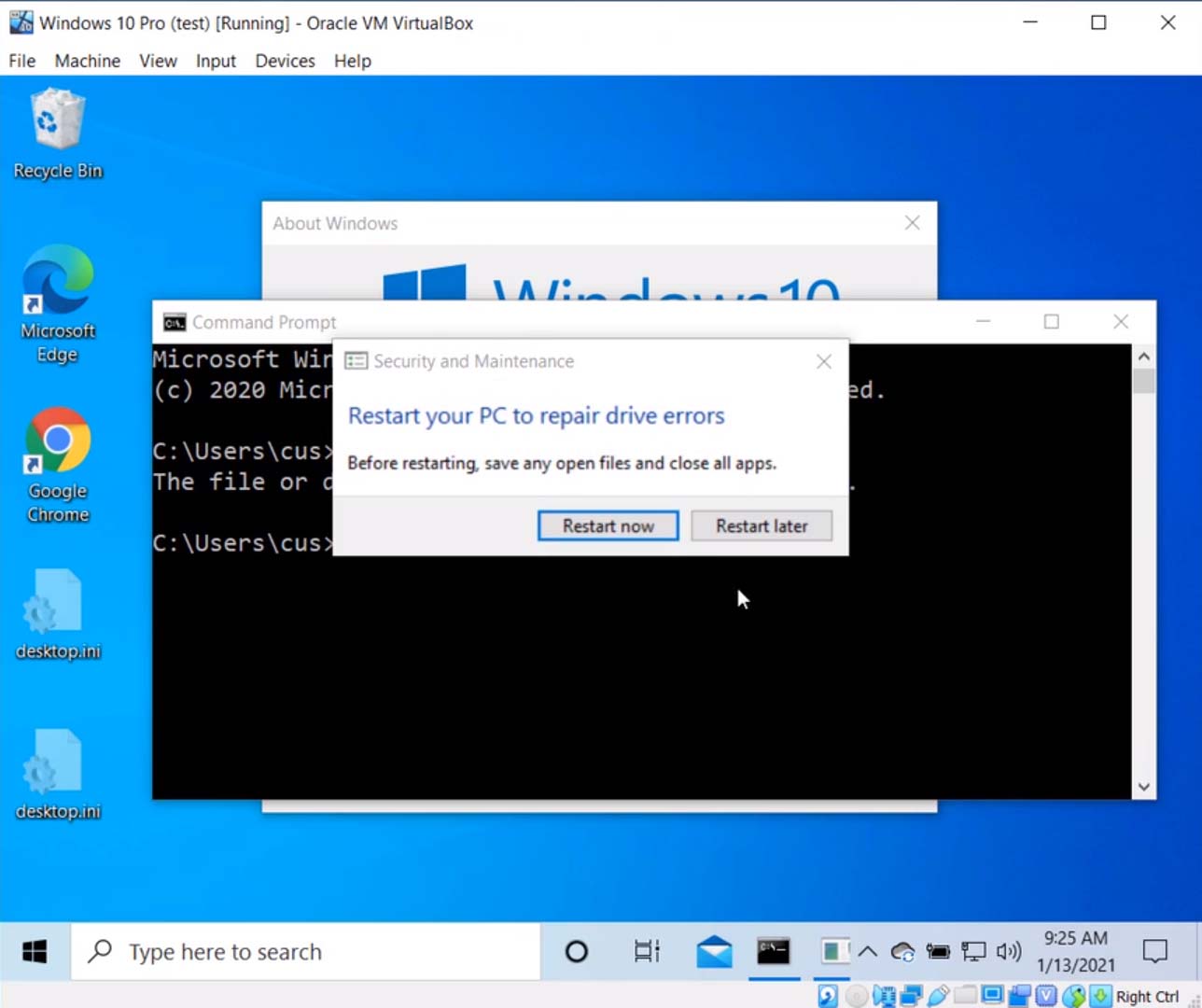Click the Command Prompt taskbar icon
This screenshot has width=1202, height=1008.
click(774, 951)
